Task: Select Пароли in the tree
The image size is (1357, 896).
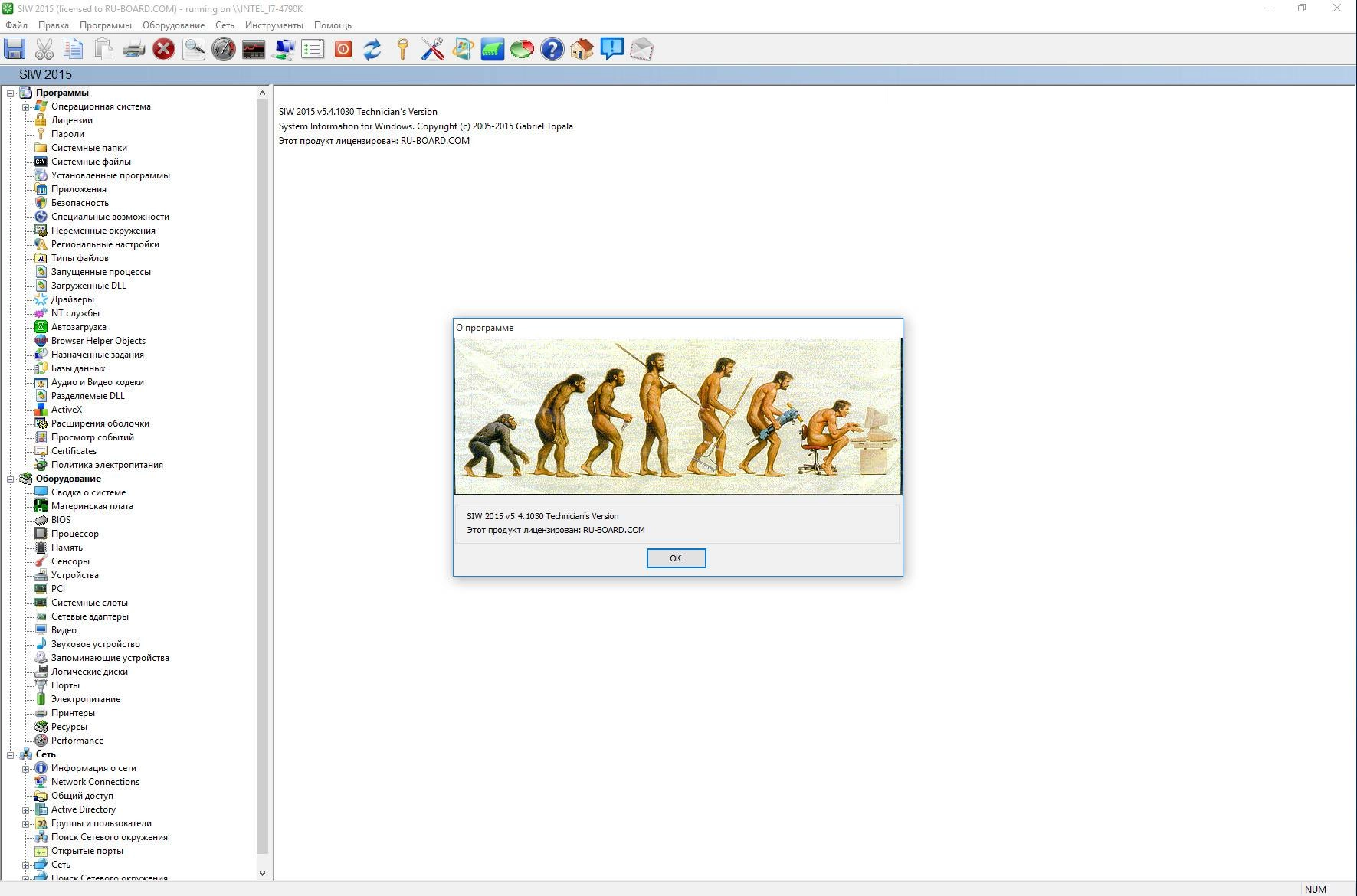Action: pyautogui.click(x=67, y=134)
